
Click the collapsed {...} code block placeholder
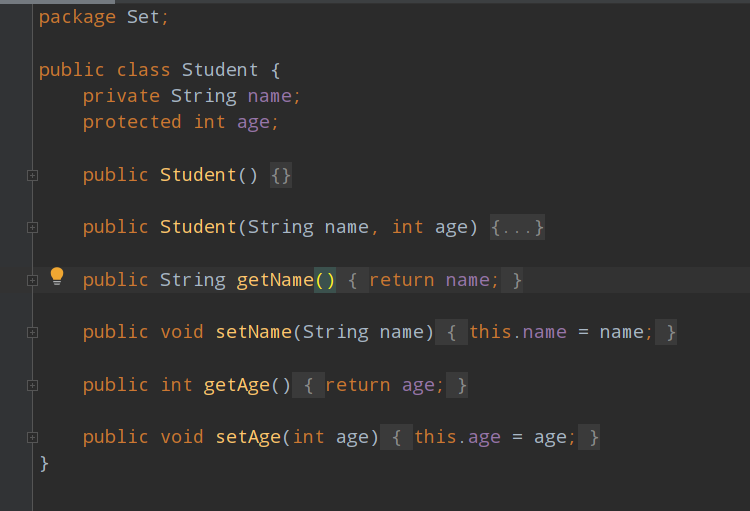(517, 227)
